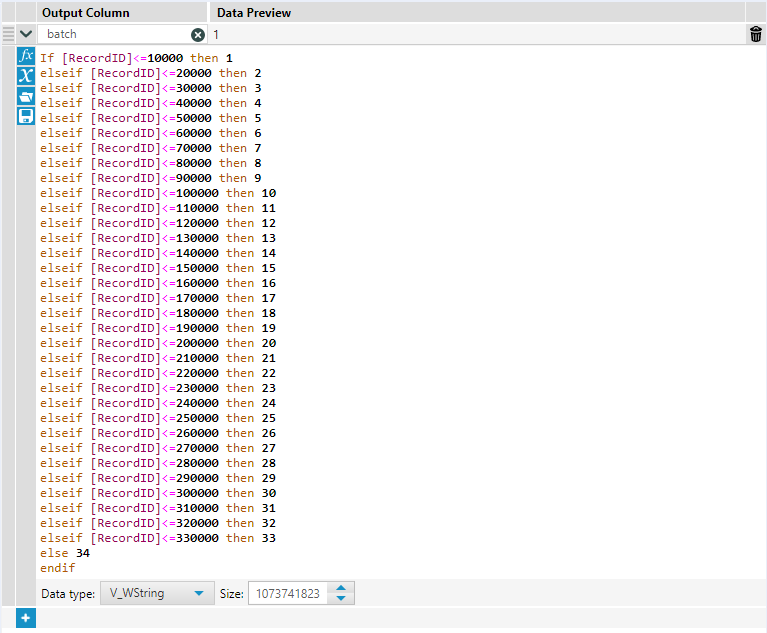Image resolution: width=767 pixels, height=633 pixels.
Task: Clear the batch output column name
Action: pyautogui.click(x=198, y=35)
